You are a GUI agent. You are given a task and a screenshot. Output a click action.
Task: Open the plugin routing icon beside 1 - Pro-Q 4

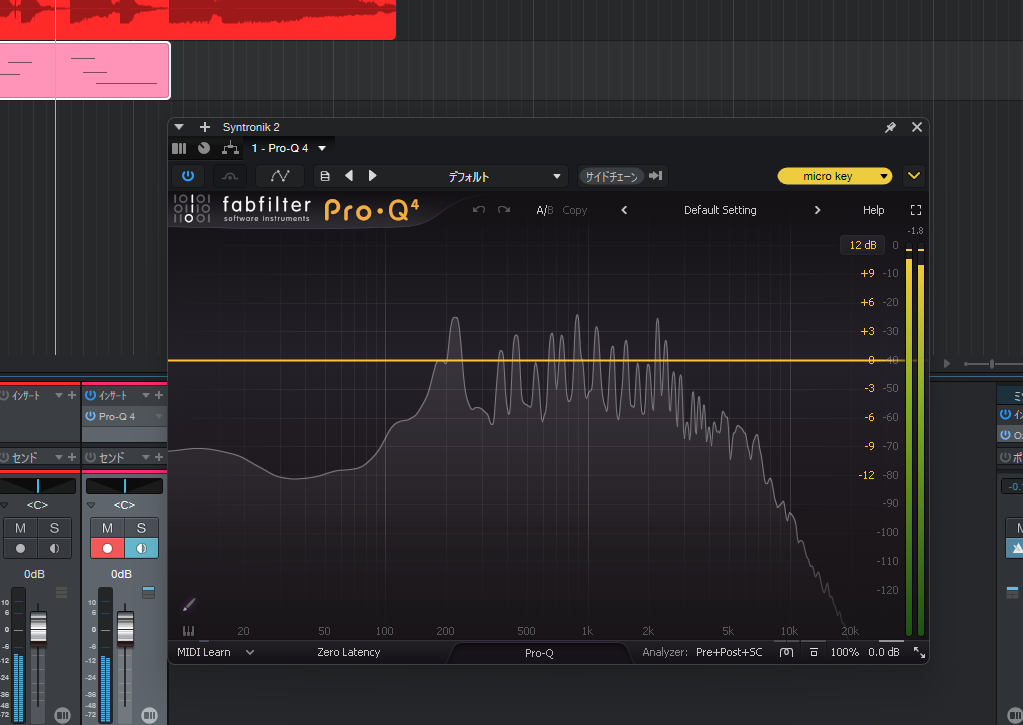230,148
